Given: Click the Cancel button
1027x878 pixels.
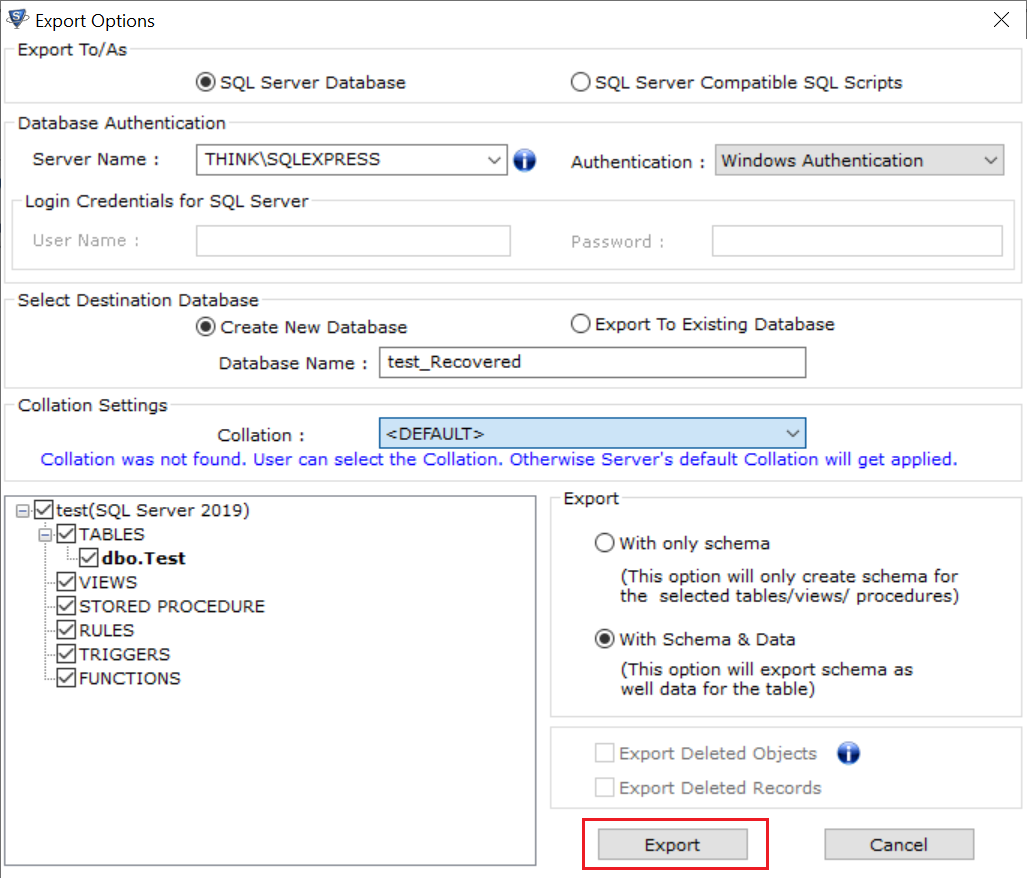Looking at the screenshot, I should 899,845.
